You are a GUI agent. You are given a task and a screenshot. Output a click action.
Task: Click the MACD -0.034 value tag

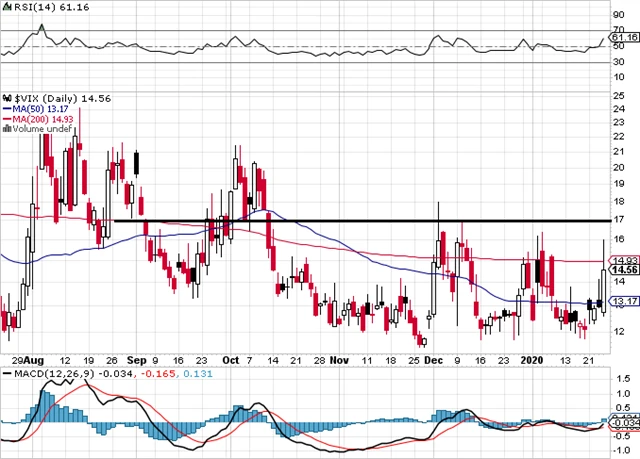(x=624, y=424)
